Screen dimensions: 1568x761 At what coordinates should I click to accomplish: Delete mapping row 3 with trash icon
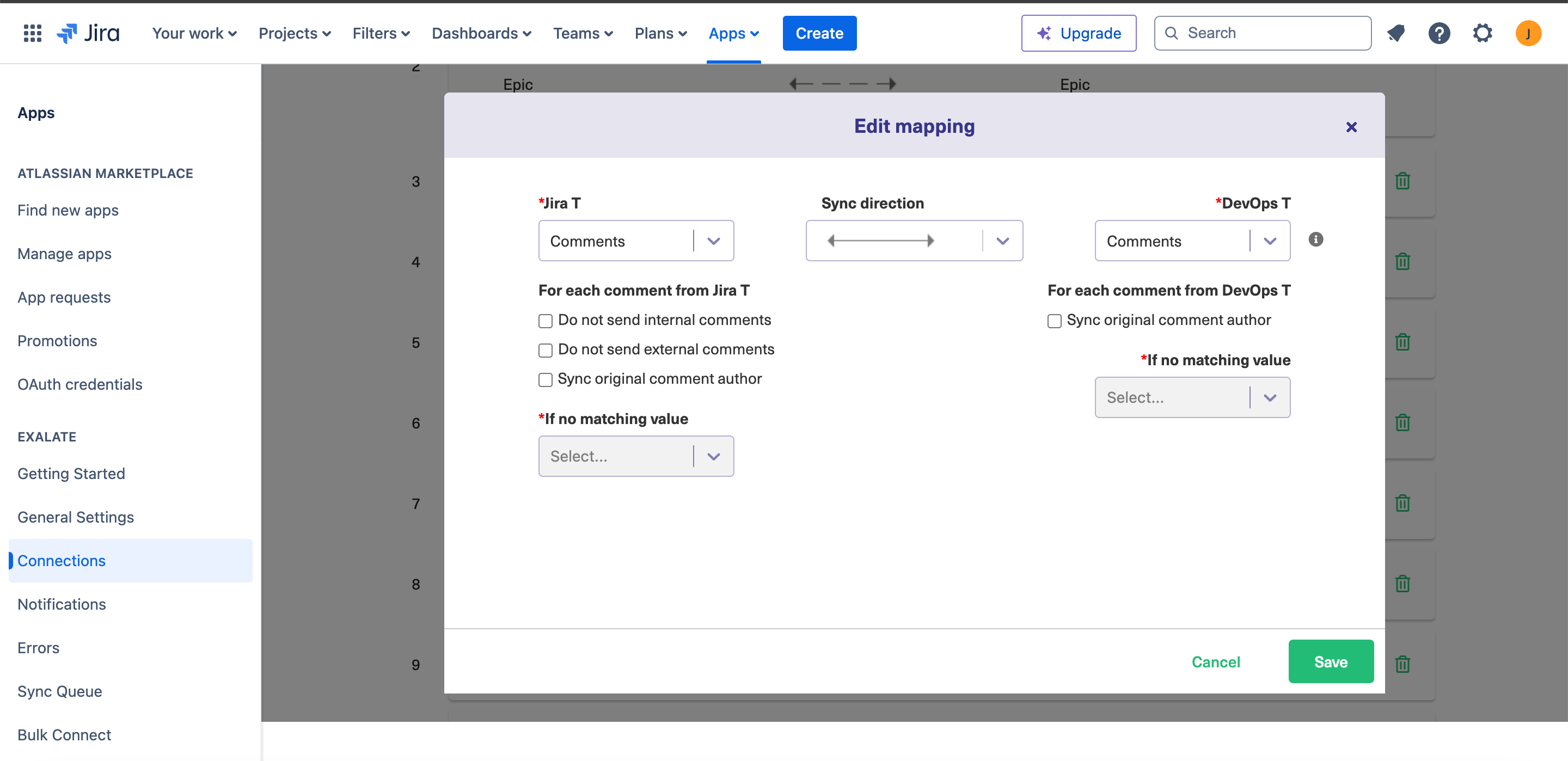tap(1402, 181)
